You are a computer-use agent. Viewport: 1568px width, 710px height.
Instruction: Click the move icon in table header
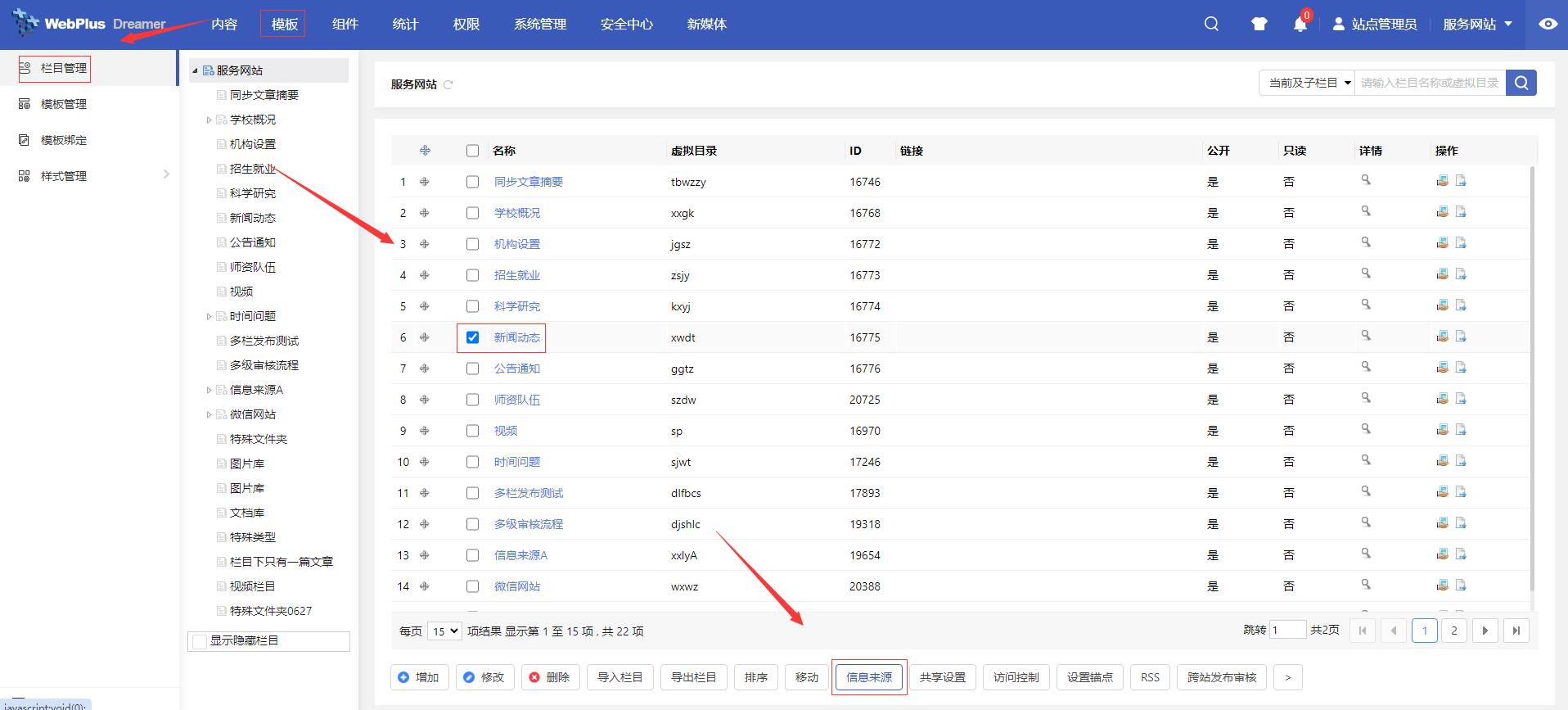[425, 151]
